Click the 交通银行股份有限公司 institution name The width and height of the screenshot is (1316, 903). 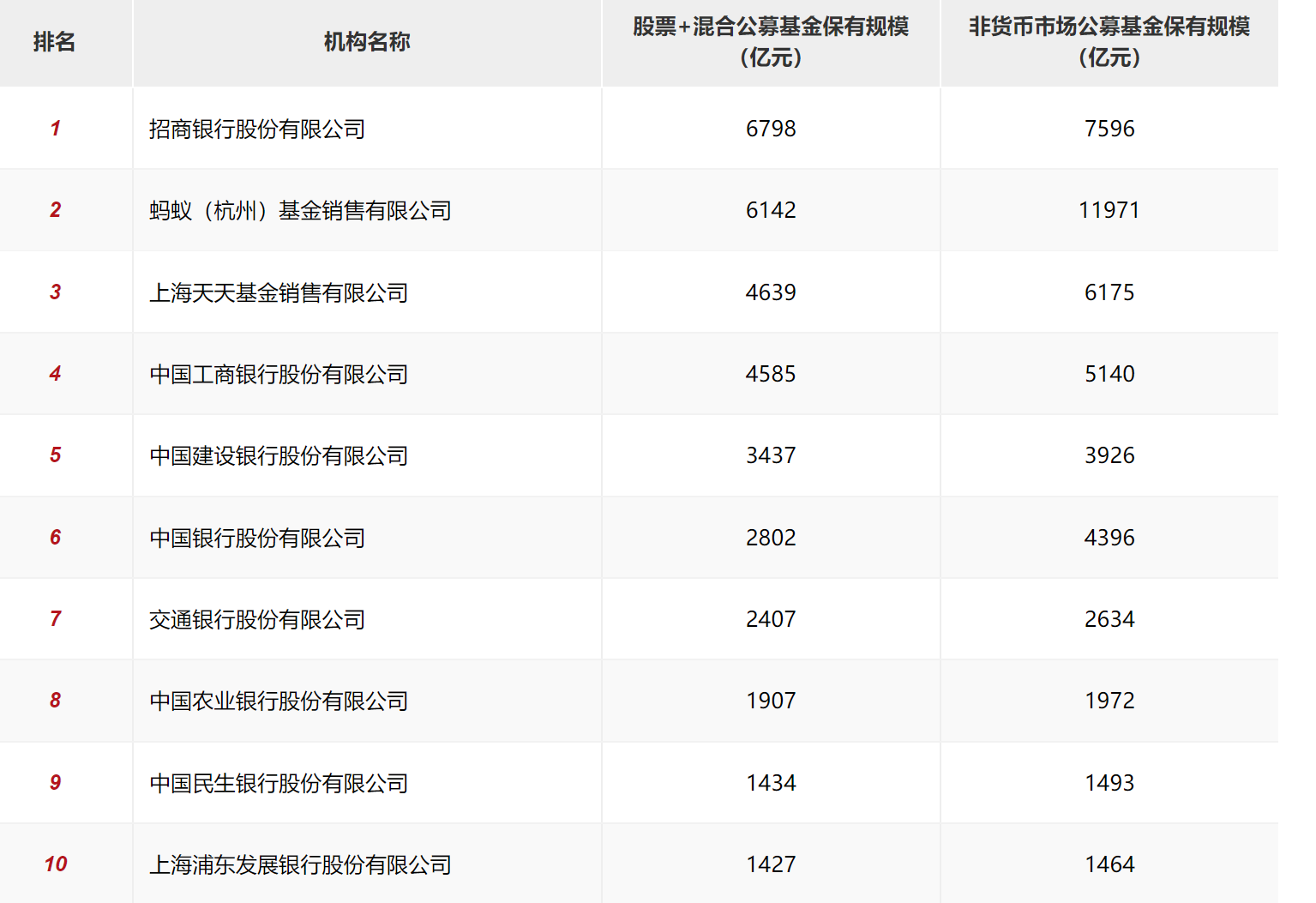pyautogui.click(x=257, y=619)
